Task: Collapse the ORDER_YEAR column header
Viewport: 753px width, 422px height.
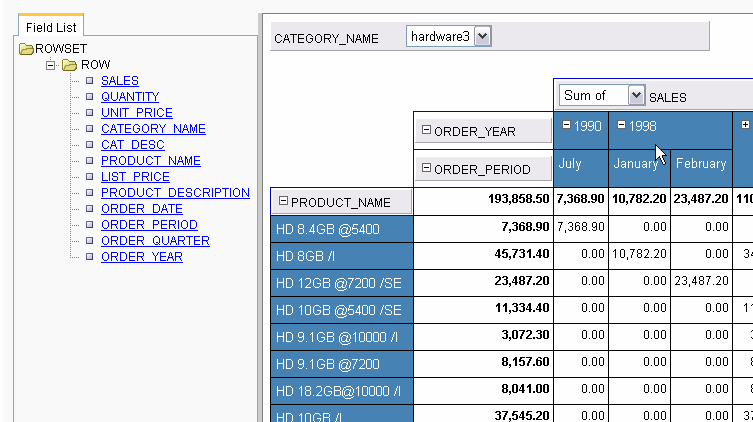Action: pos(426,130)
